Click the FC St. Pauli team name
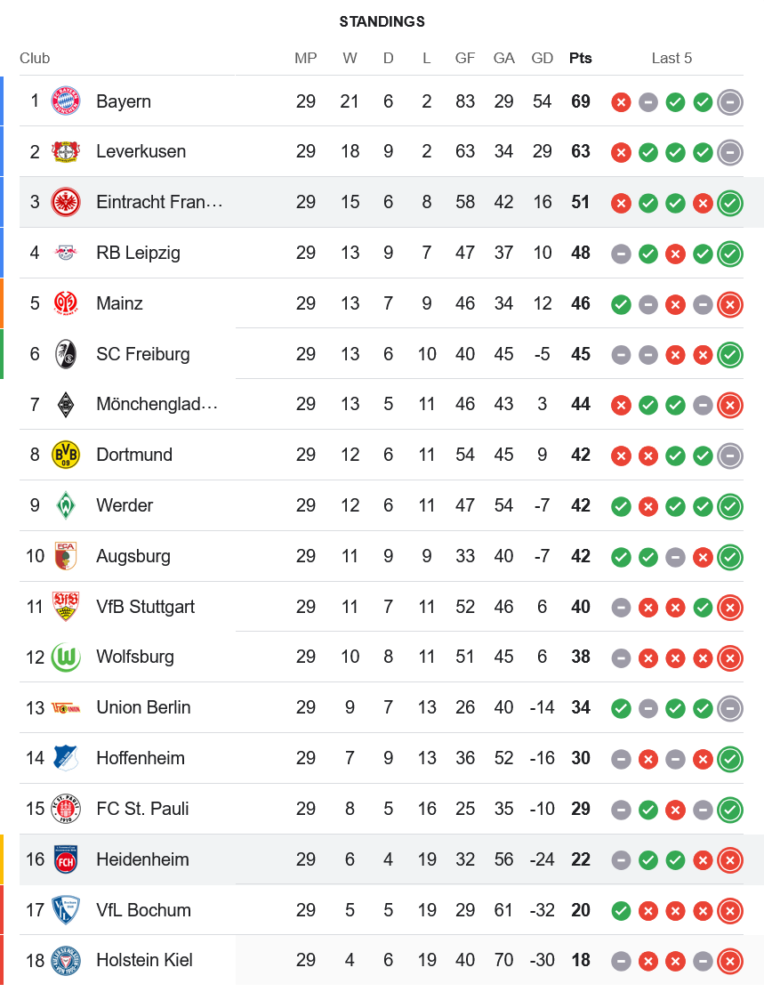Screen dimensions: 764x1000 [x=142, y=808]
